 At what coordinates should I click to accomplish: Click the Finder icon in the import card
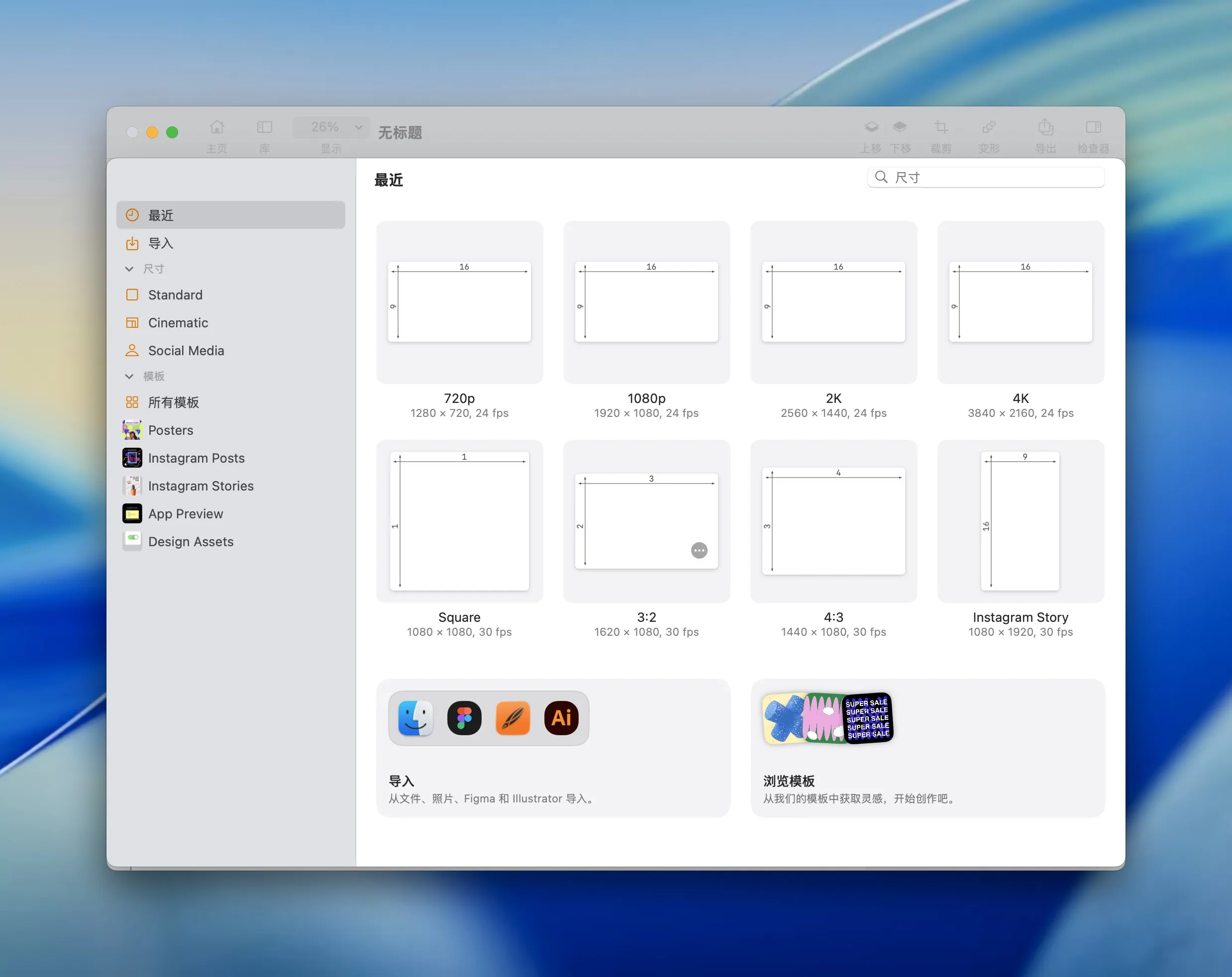click(x=415, y=718)
